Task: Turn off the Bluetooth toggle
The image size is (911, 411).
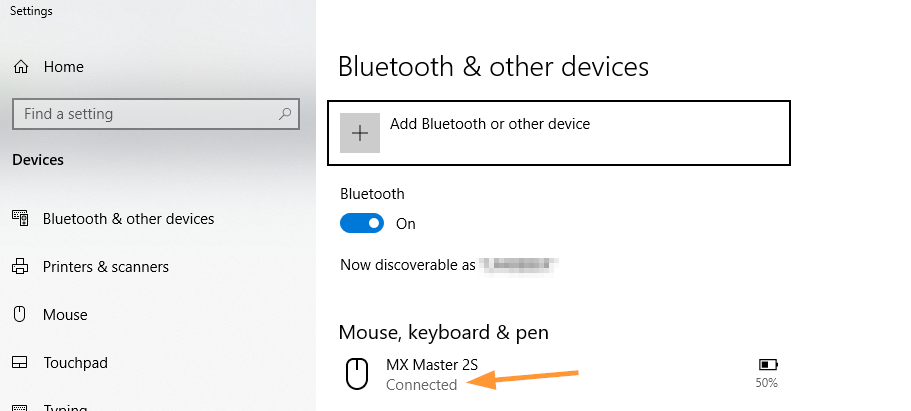Action: click(x=362, y=224)
